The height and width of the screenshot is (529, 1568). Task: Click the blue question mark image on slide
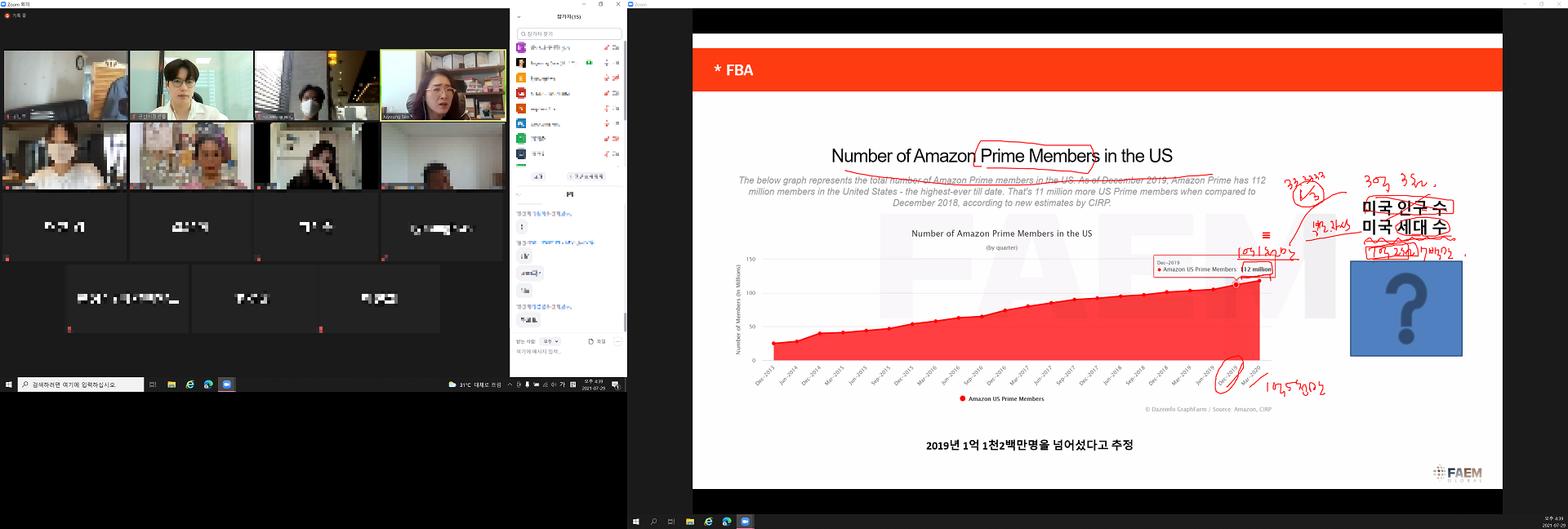coord(1406,309)
